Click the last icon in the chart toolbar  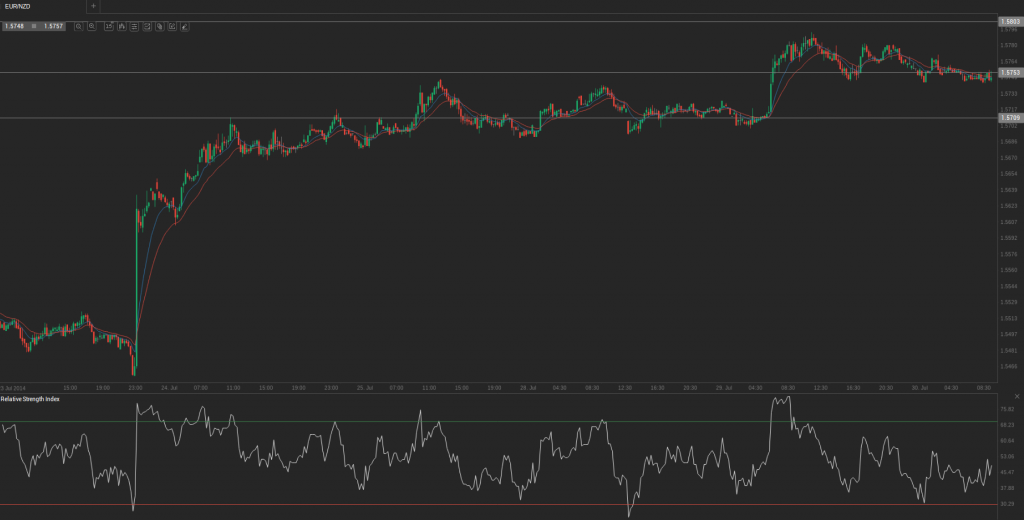[185, 26]
